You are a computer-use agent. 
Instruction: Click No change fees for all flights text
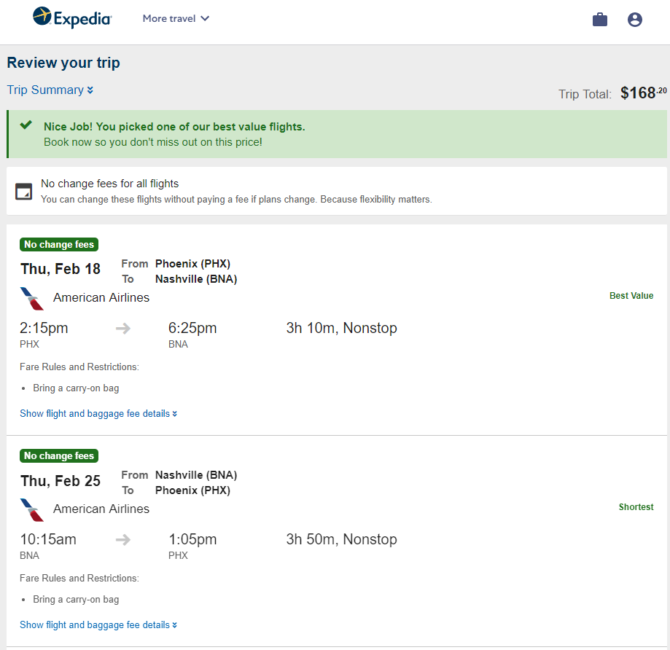[x=109, y=183]
